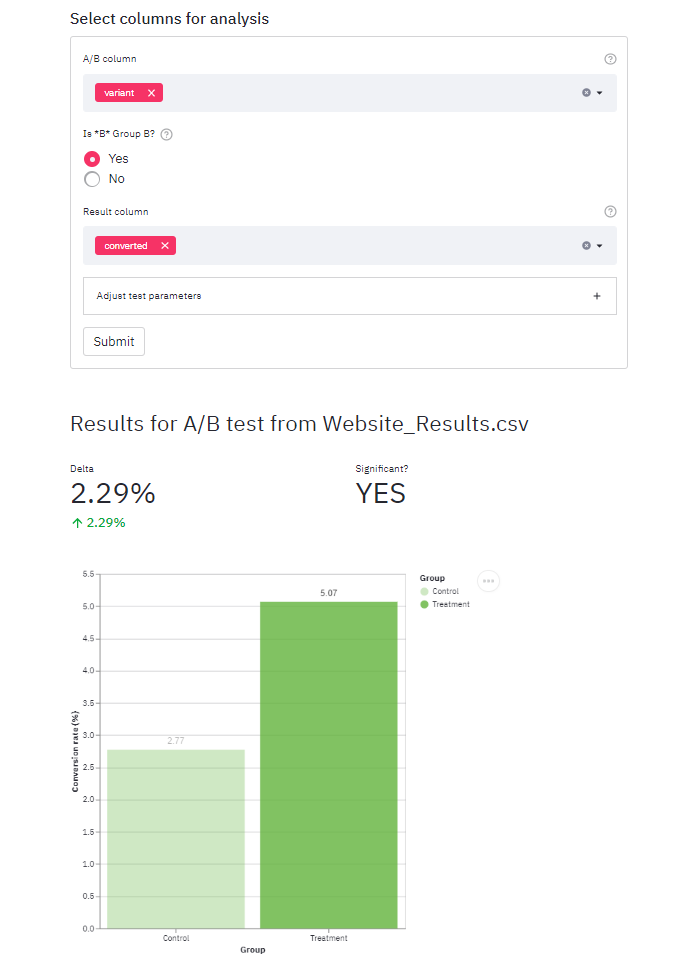Open chart options three-dot menu
The image size is (683, 961).
488,581
